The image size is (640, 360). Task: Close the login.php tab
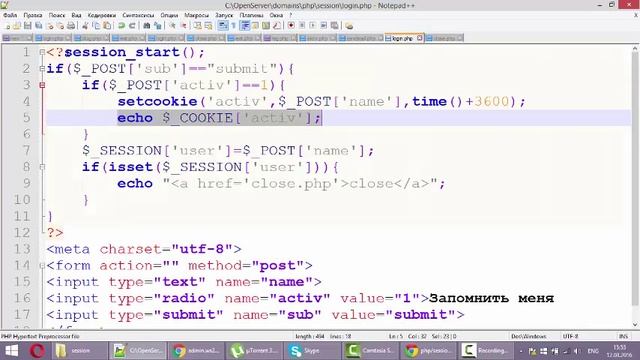420,38
